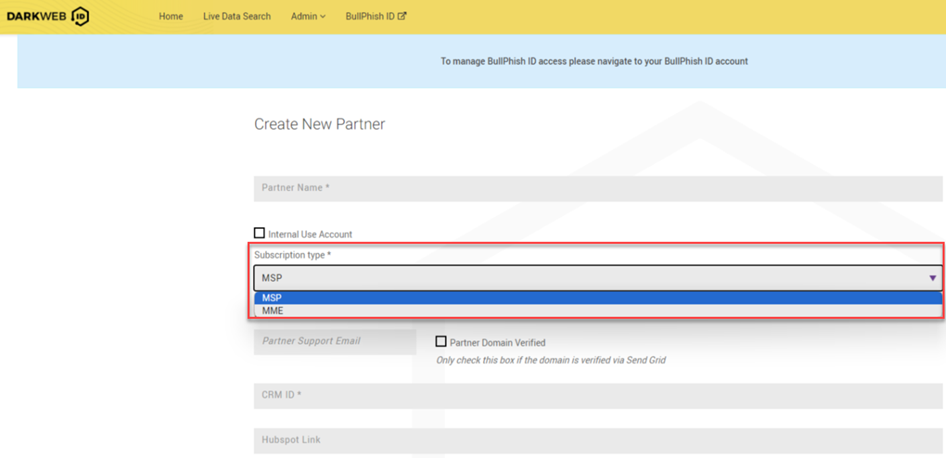This screenshot has width=946, height=458.
Task: Open the Admin navigation menu
Action: click(x=304, y=16)
